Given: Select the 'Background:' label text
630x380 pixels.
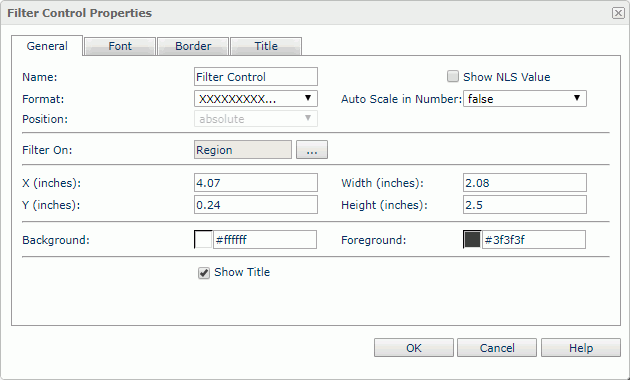Looking at the screenshot, I should point(56,240).
